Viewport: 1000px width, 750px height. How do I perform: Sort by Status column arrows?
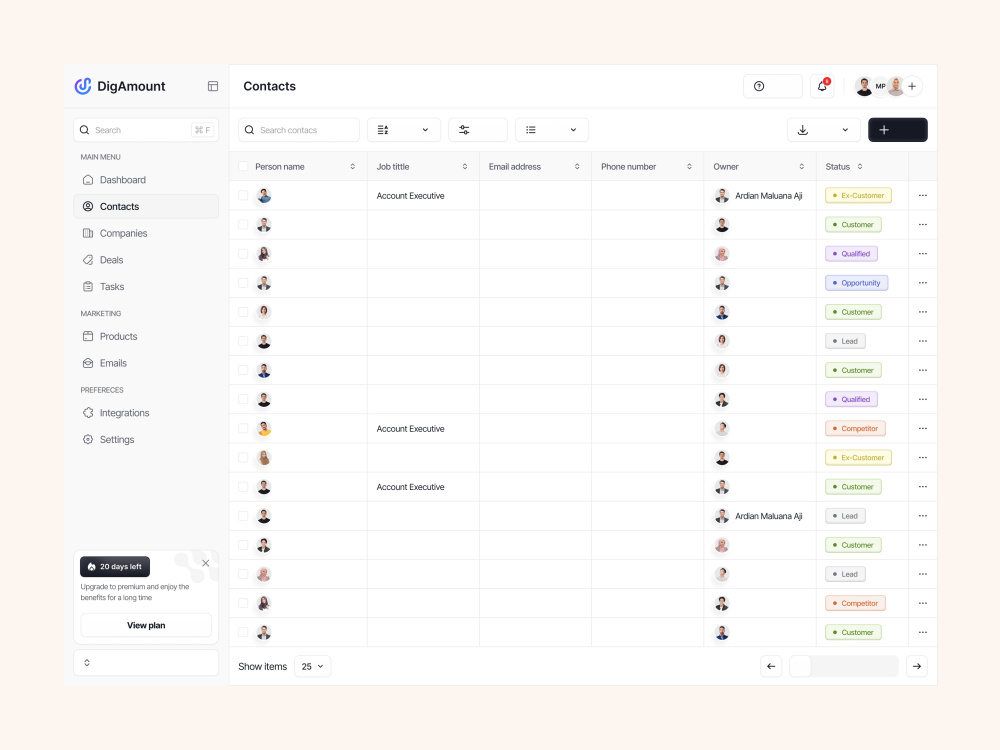(860, 166)
